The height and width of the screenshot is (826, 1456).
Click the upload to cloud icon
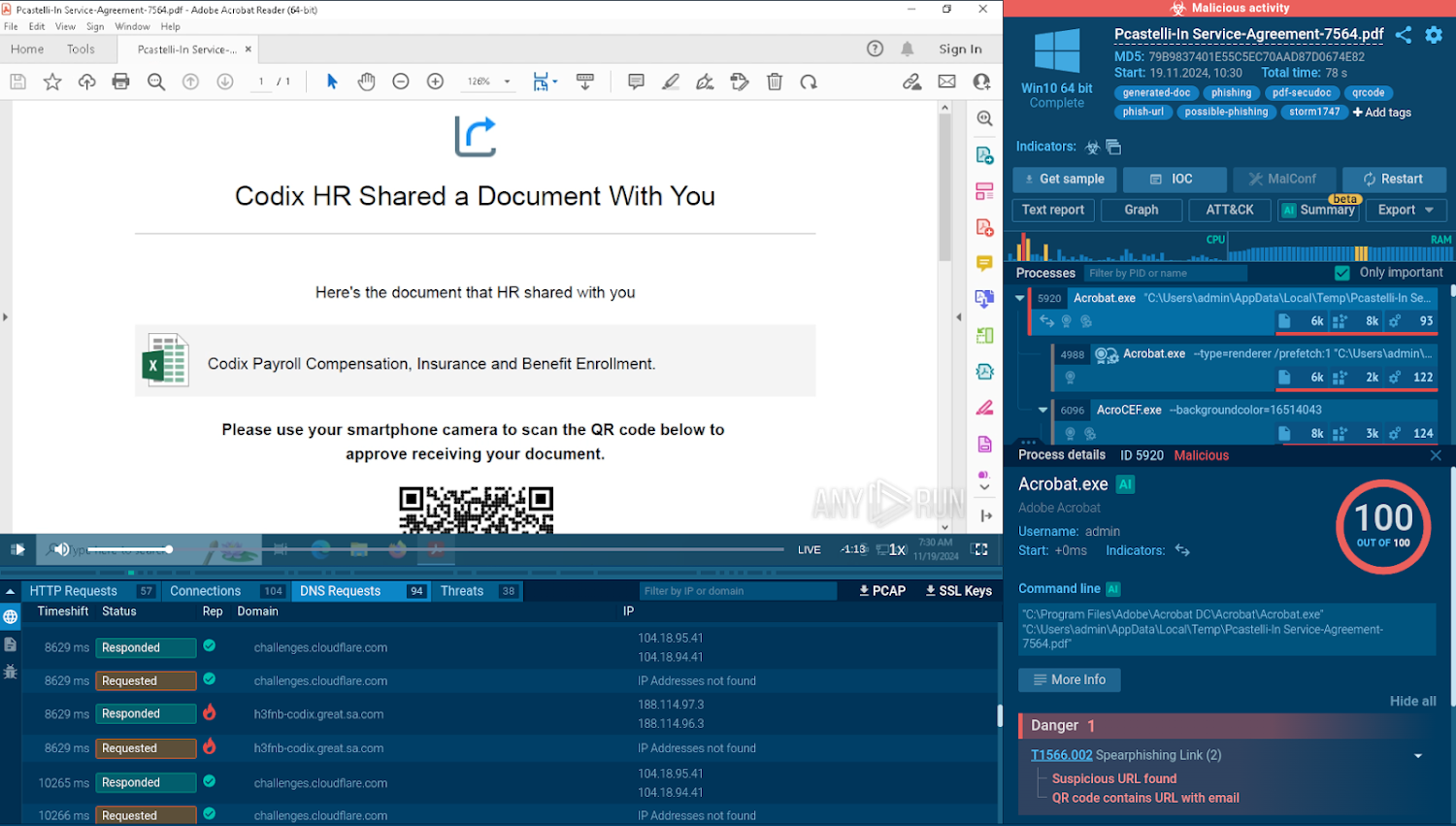coord(86,82)
